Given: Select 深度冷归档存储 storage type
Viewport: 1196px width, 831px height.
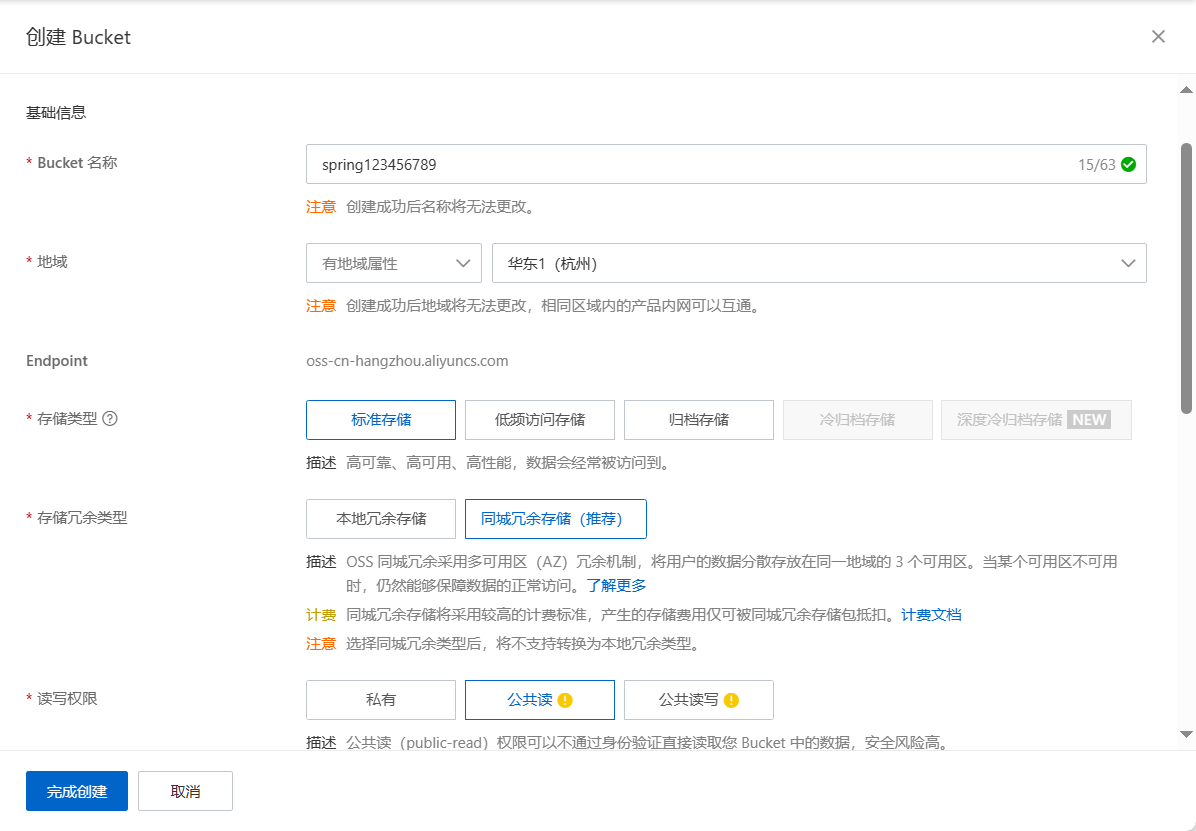Looking at the screenshot, I should pos(1036,420).
